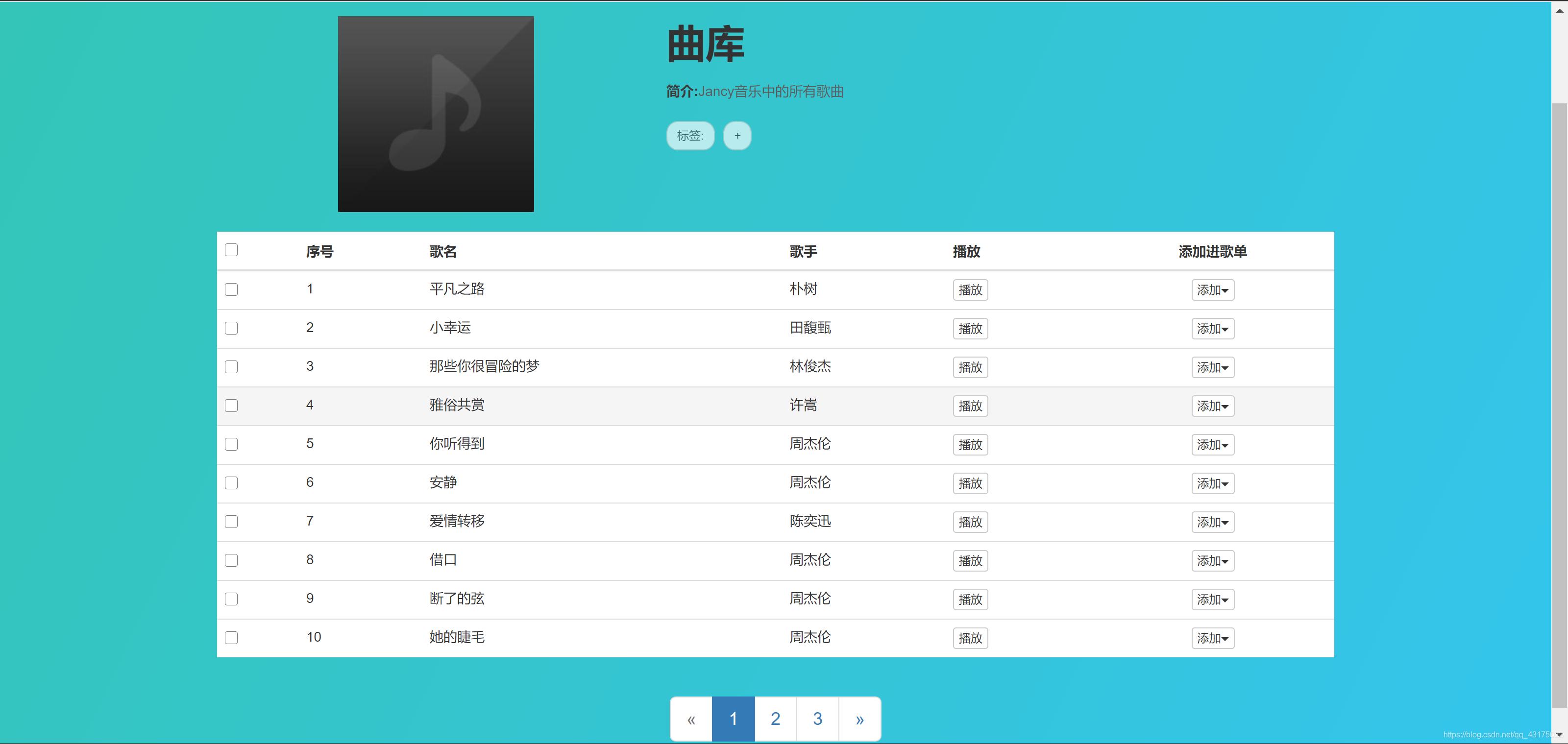
Task: Check the box for 那些你很冒险的梦
Action: [x=231, y=367]
